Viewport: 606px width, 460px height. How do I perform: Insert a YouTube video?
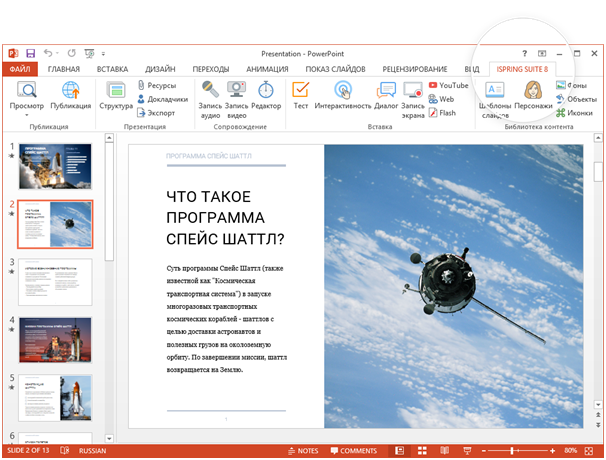(448, 85)
